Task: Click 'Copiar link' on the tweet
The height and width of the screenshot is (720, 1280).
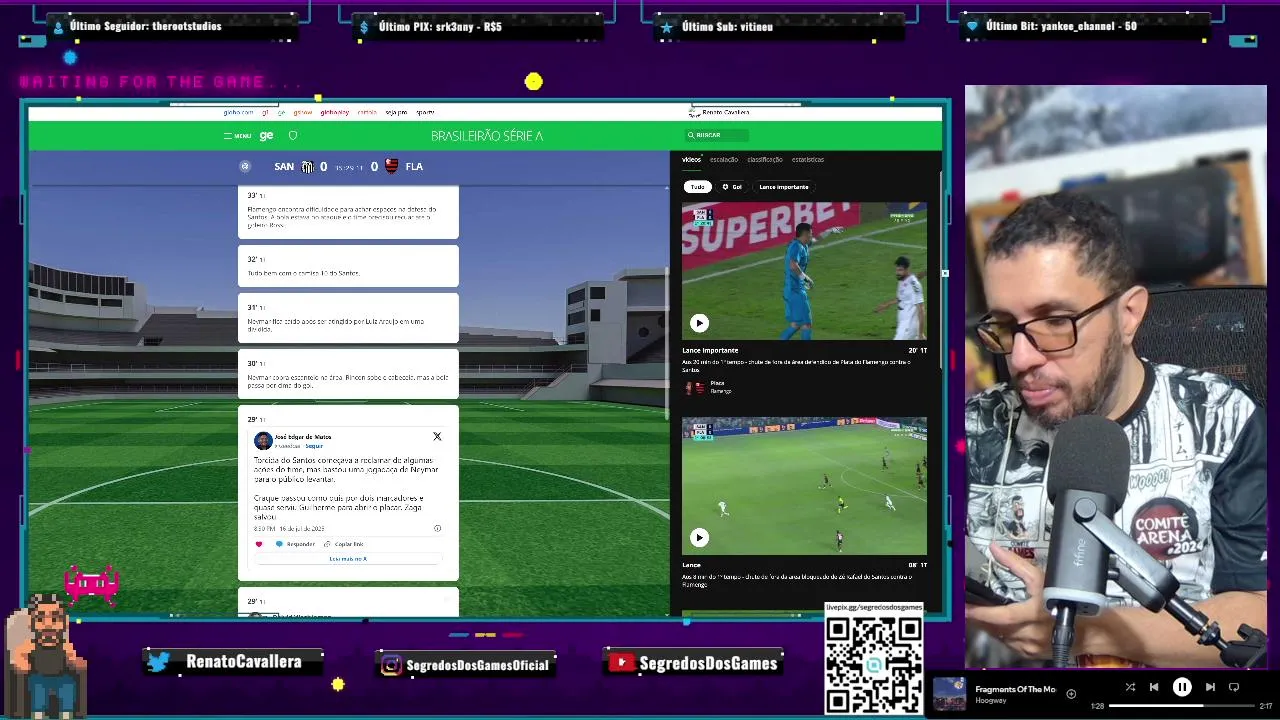Action: click(344, 544)
